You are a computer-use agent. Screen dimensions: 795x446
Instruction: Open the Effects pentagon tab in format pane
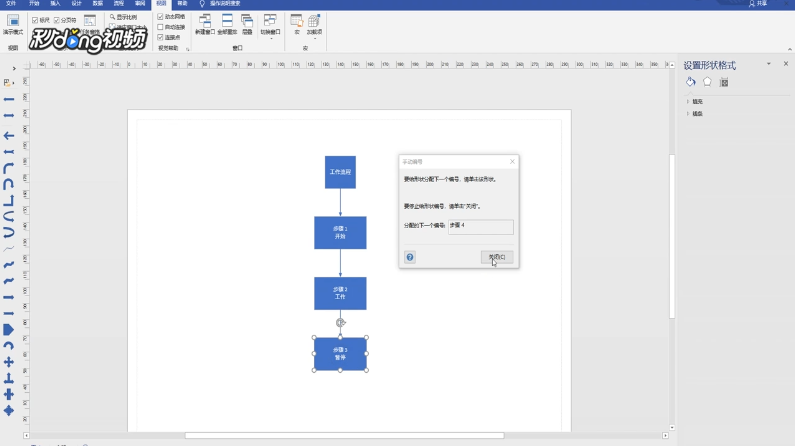point(707,82)
